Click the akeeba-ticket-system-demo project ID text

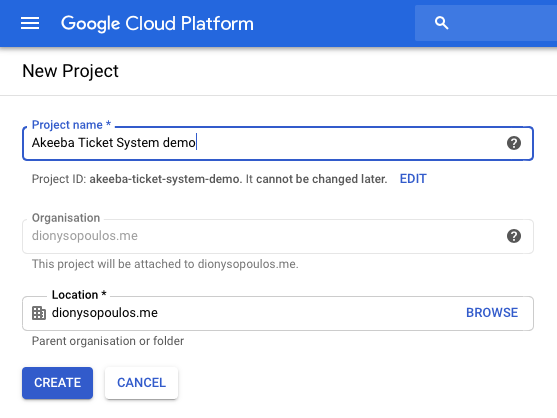165,179
